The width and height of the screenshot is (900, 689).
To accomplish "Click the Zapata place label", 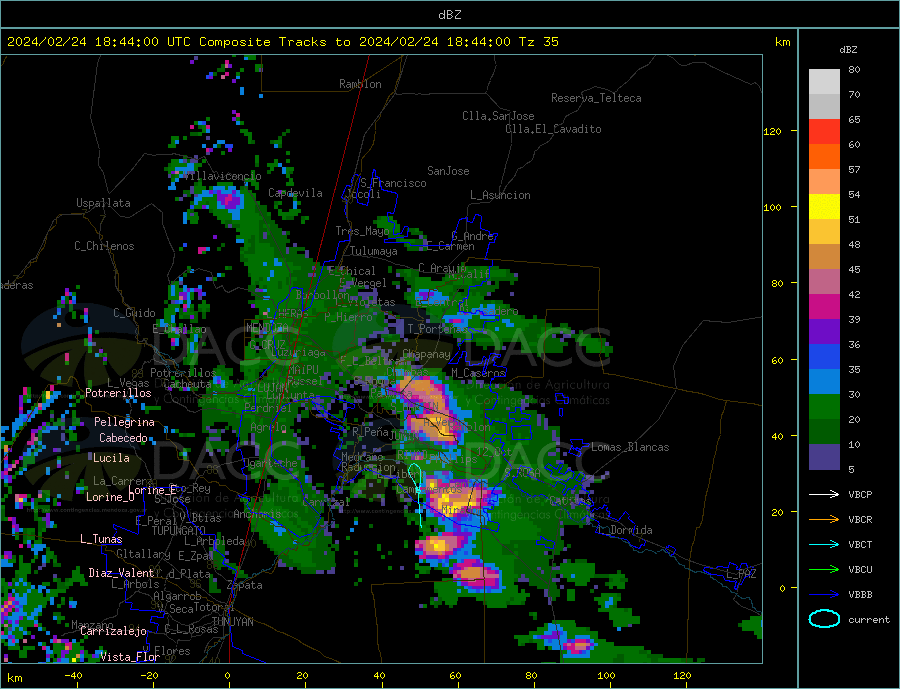I will coord(245,585).
